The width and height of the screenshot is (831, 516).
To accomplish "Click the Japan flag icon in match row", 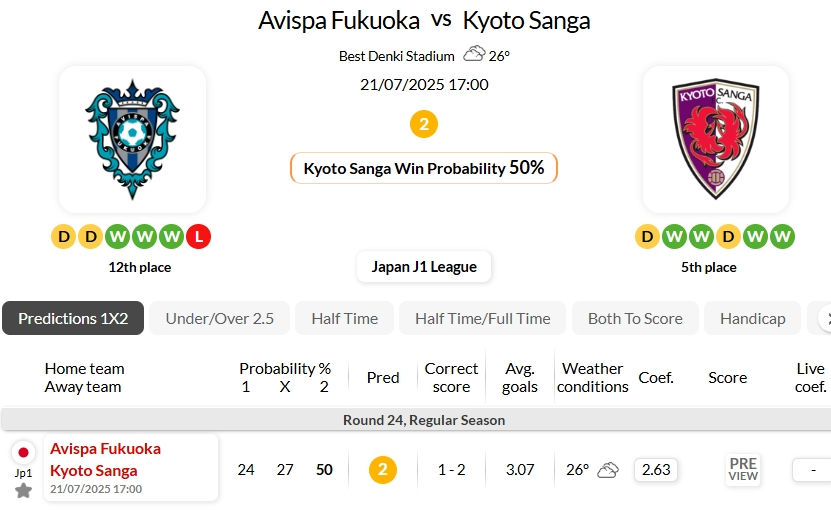I will tap(23, 452).
